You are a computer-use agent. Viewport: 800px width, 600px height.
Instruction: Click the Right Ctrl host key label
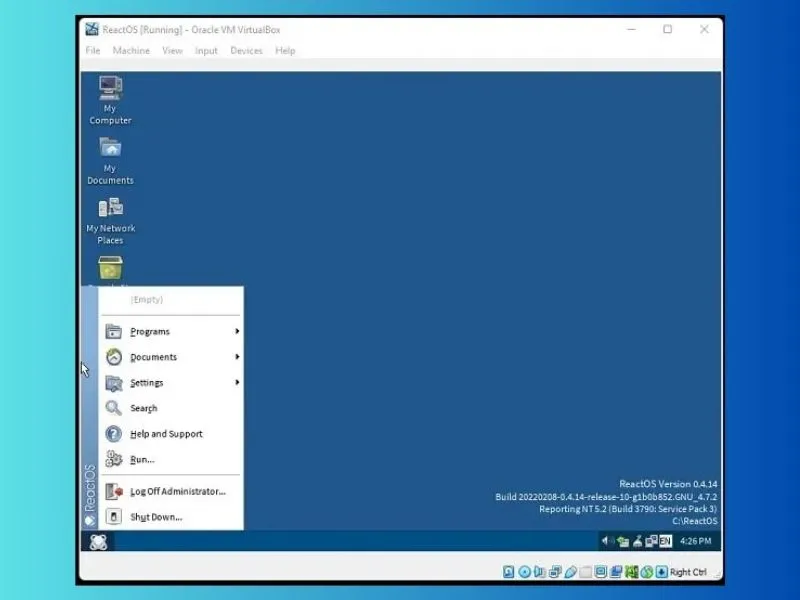point(688,572)
